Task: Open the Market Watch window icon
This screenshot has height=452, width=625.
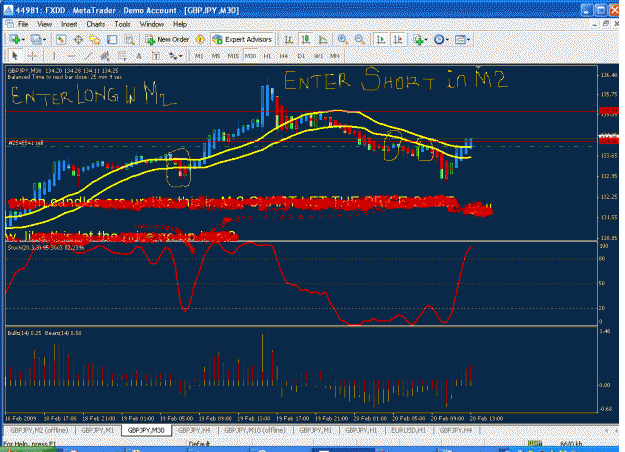Action: pos(61,39)
